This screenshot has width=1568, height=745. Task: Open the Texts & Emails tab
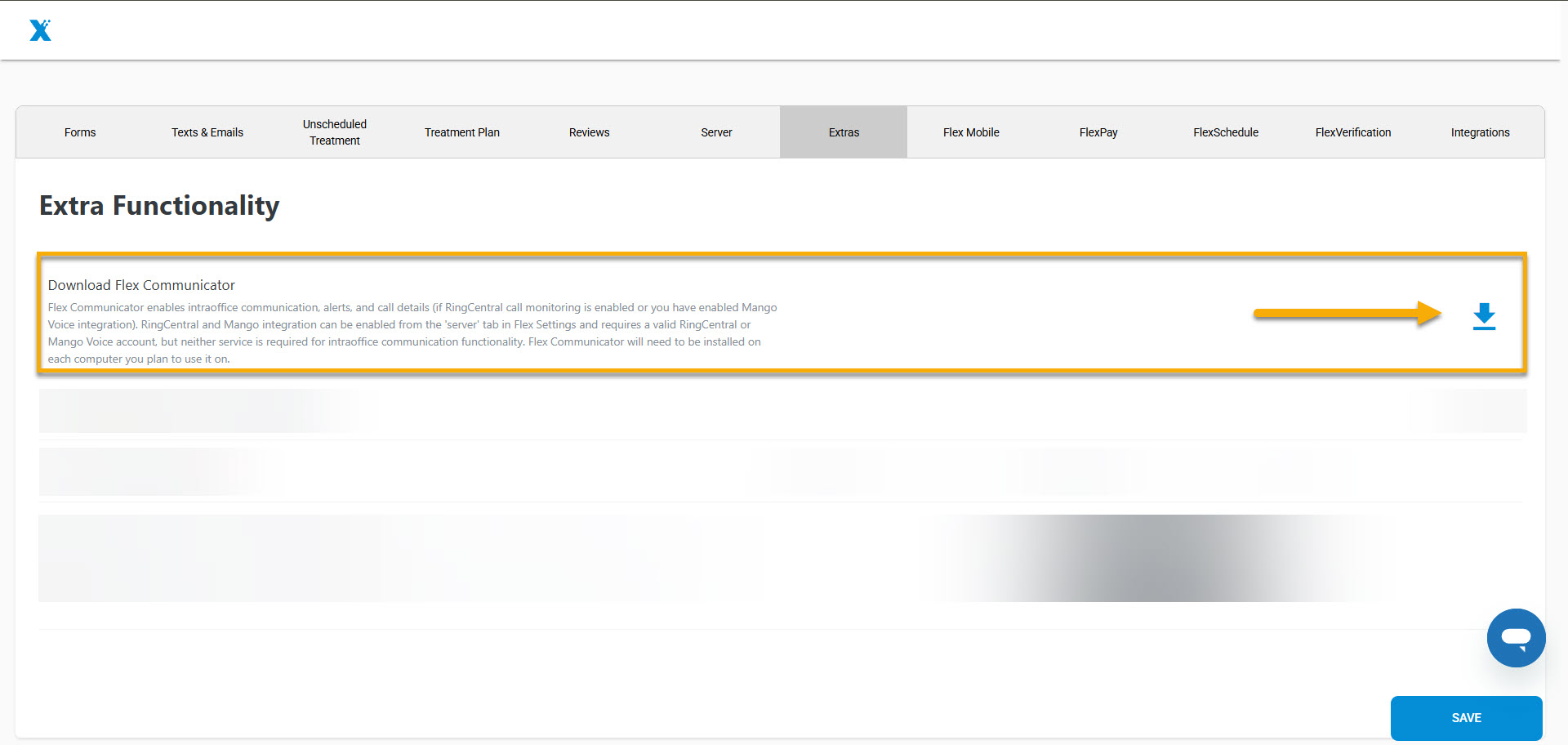click(207, 132)
